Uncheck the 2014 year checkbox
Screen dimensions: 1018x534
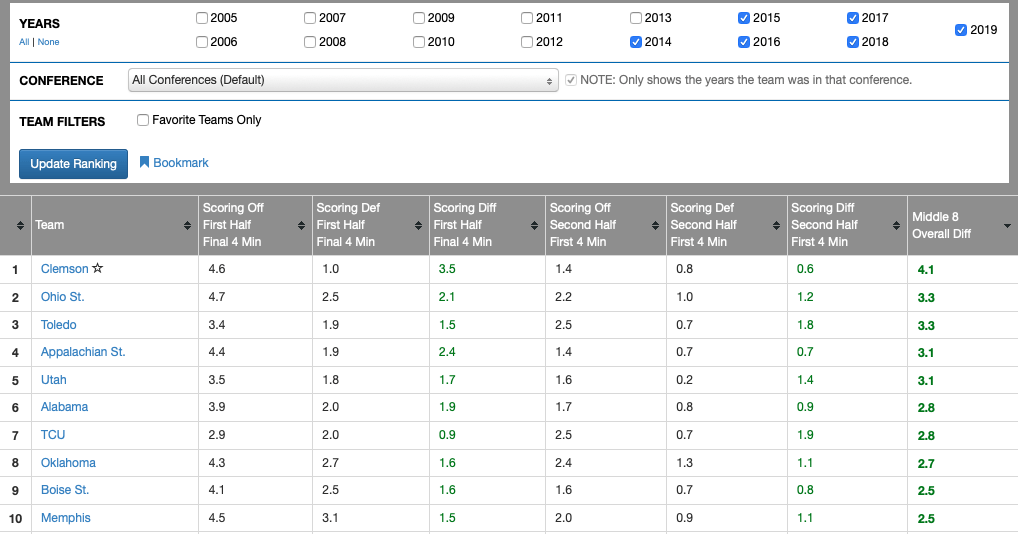point(636,42)
